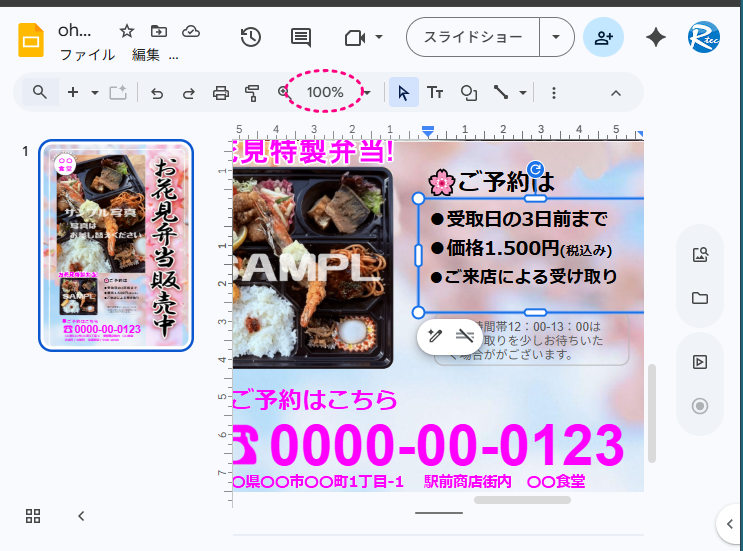743x551 pixels.
Task: Click the share people icon
Action: point(603,38)
